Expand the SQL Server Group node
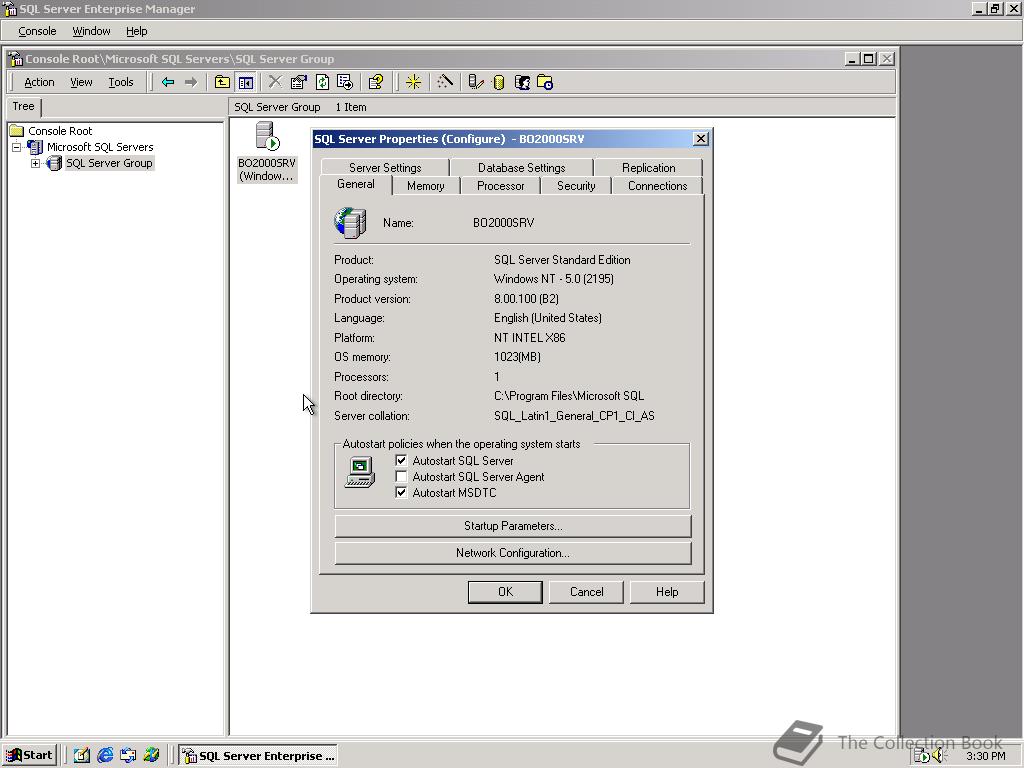The image size is (1024, 768). tap(35, 163)
